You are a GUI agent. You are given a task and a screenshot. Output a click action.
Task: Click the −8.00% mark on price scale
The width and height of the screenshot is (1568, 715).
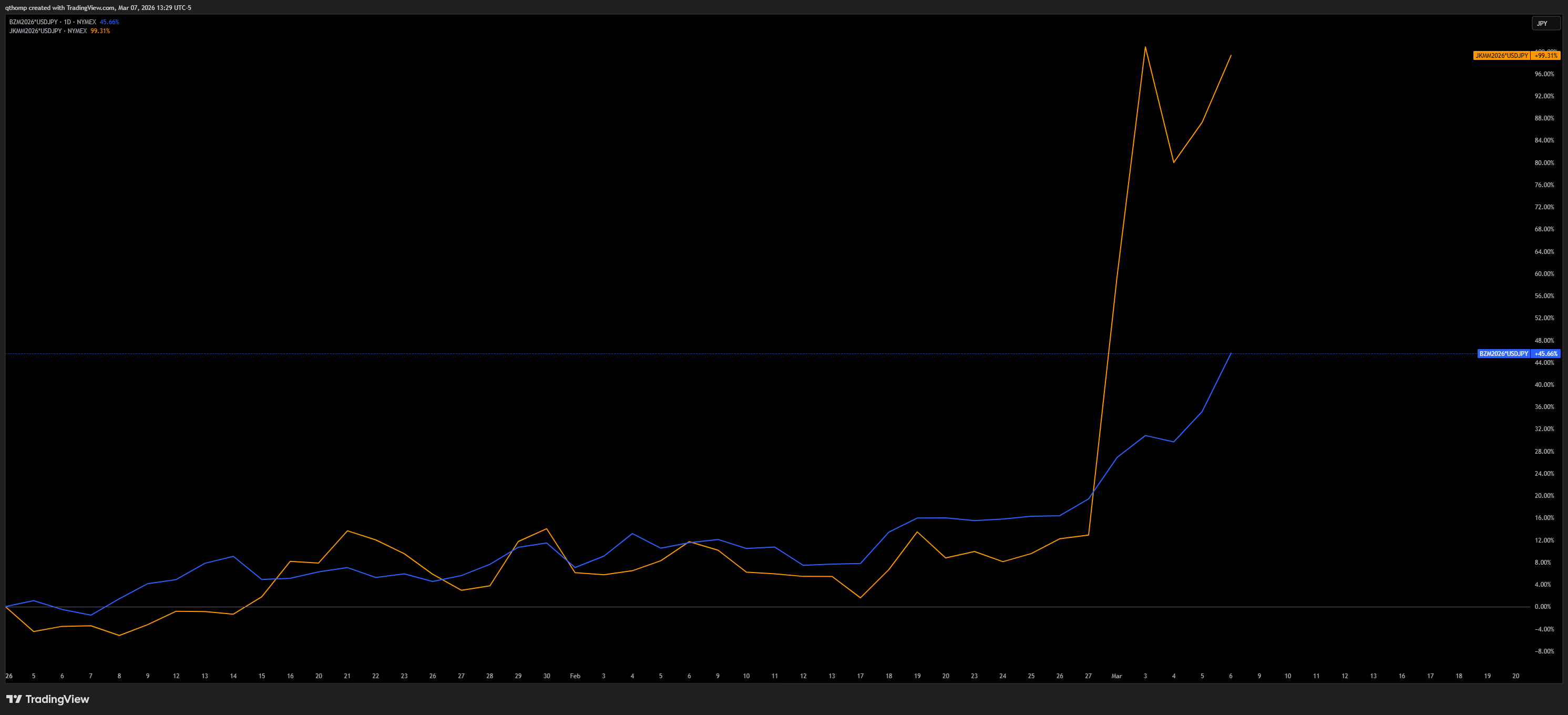click(1544, 651)
